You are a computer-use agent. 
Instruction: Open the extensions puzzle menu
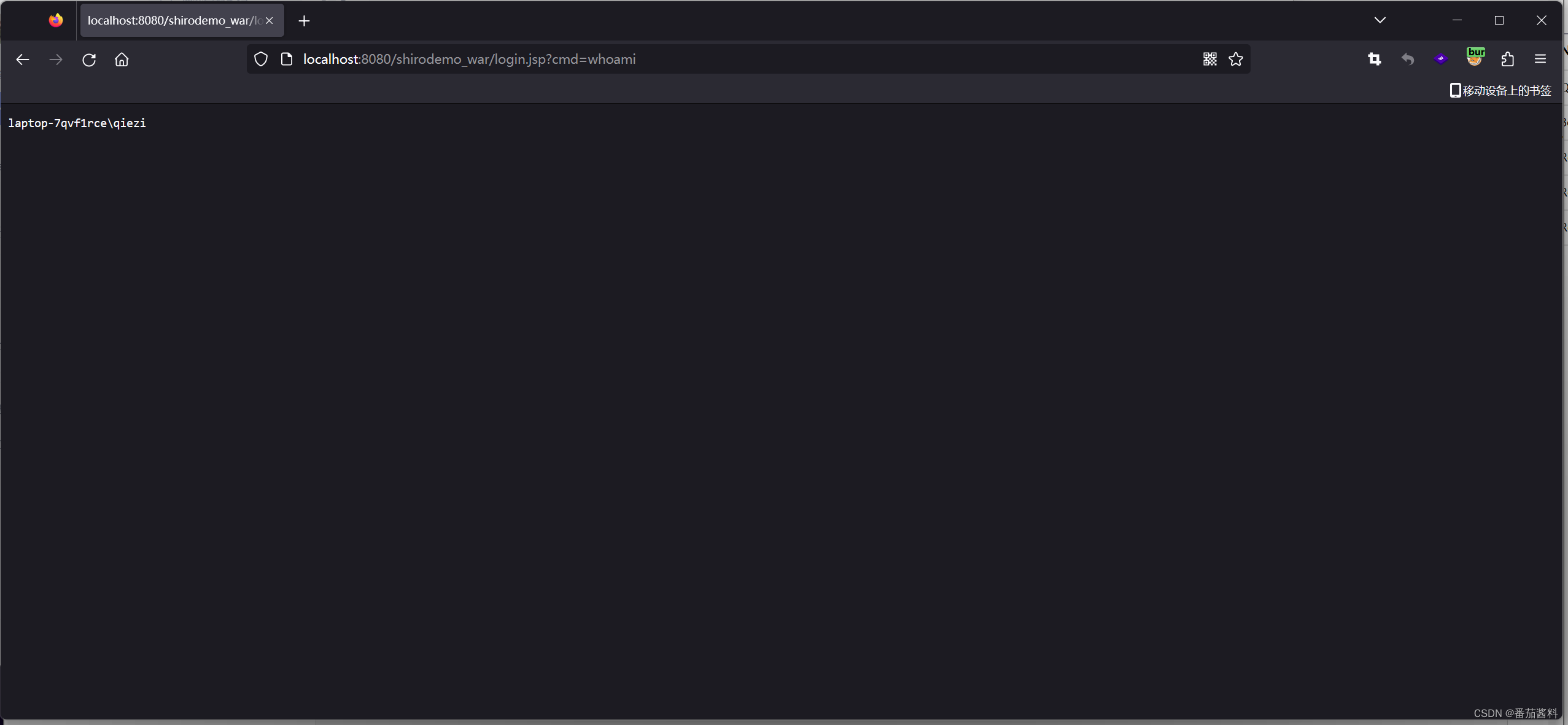pos(1508,60)
